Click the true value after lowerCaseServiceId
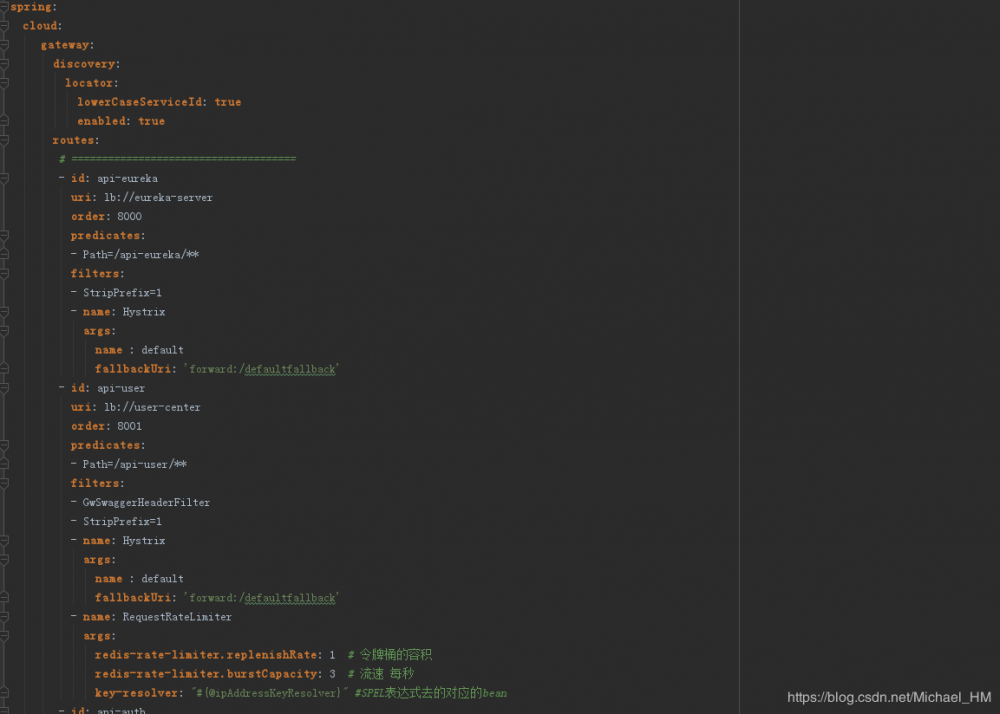This screenshot has height=714, width=1000. point(228,102)
